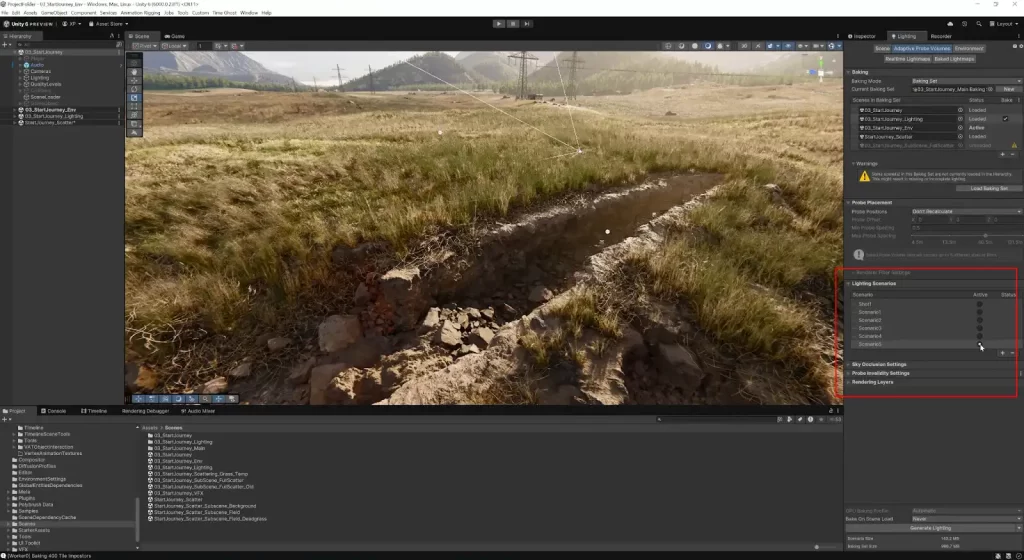Viewport: 1024px width, 560px height.
Task: Click the search icon in top-right toolbar
Action: pos(978,22)
